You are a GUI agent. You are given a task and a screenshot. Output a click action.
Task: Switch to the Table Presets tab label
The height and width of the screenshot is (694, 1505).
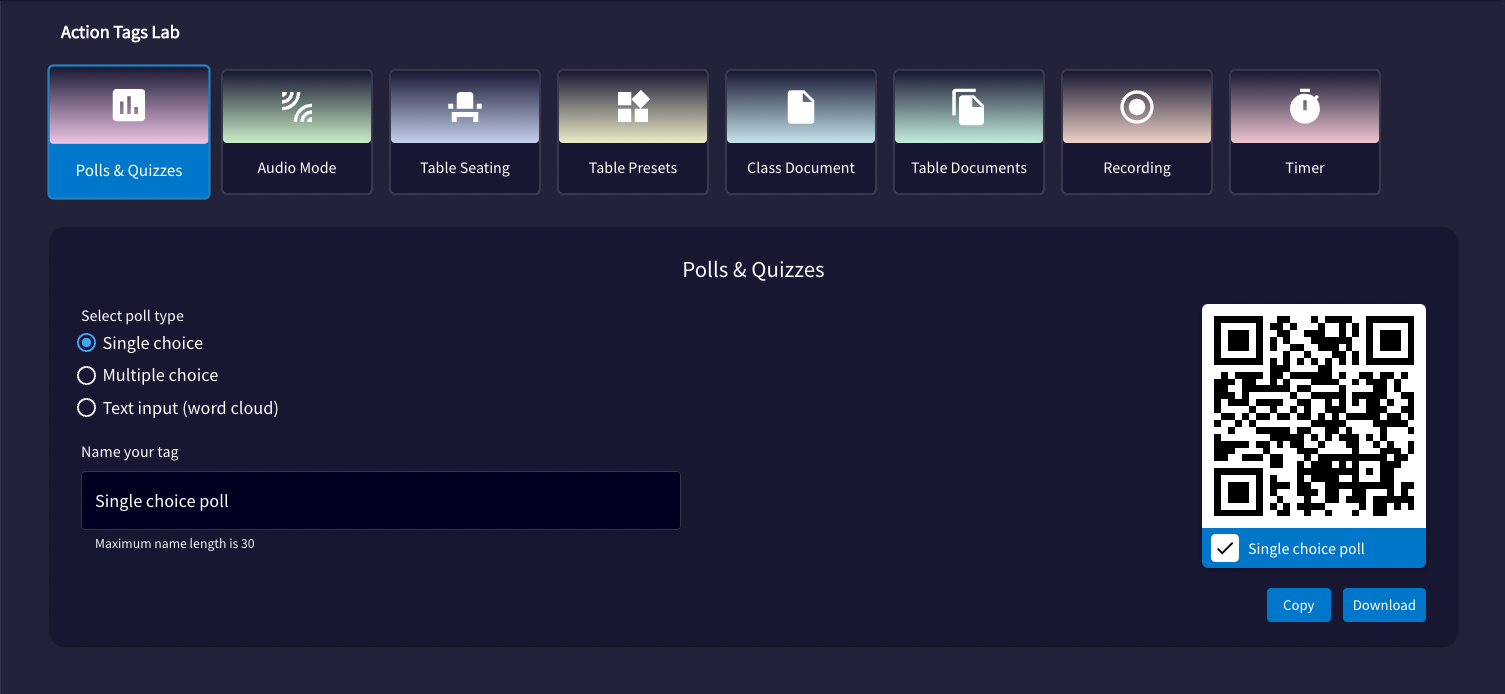click(633, 168)
